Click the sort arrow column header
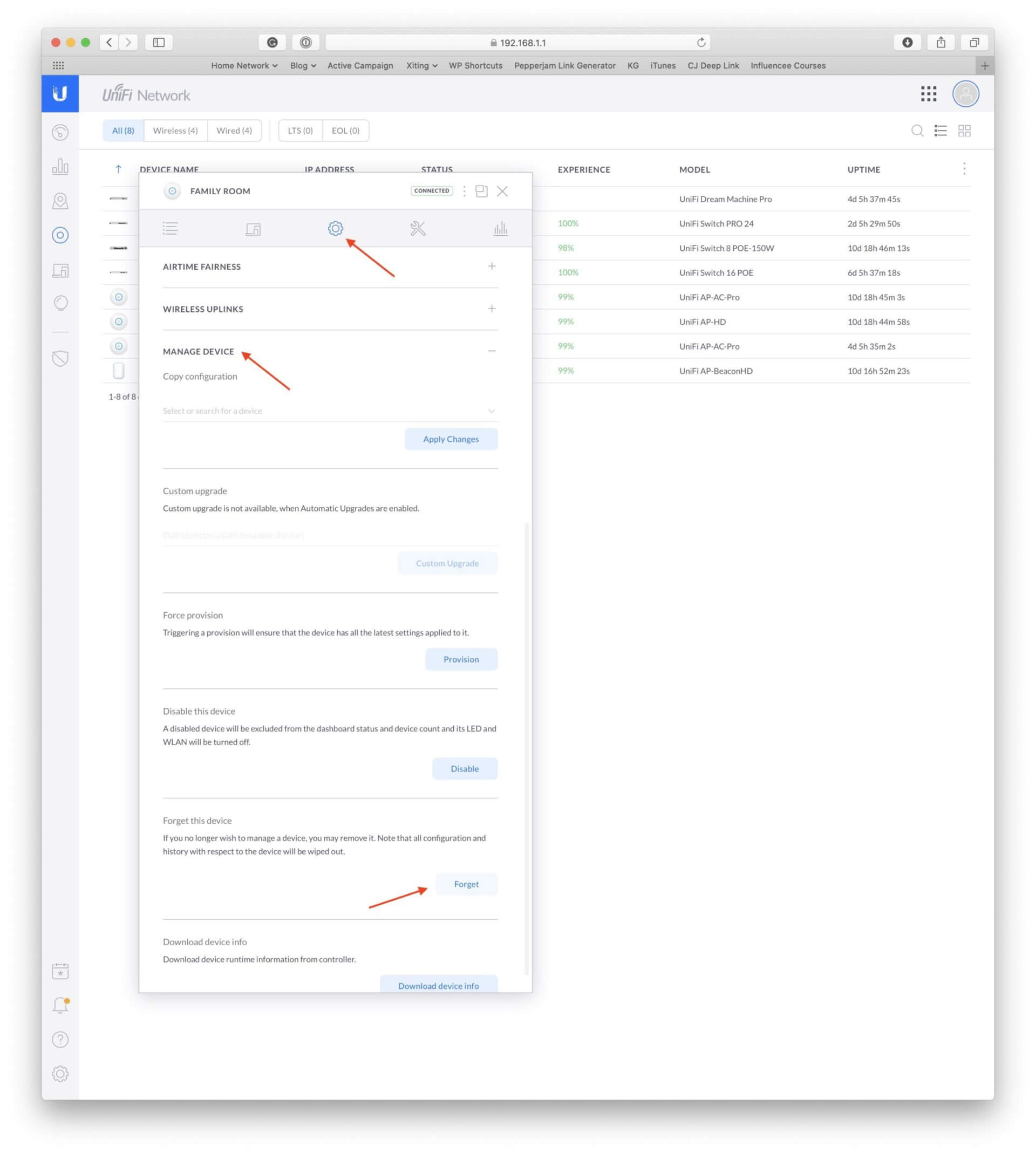 pos(118,169)
